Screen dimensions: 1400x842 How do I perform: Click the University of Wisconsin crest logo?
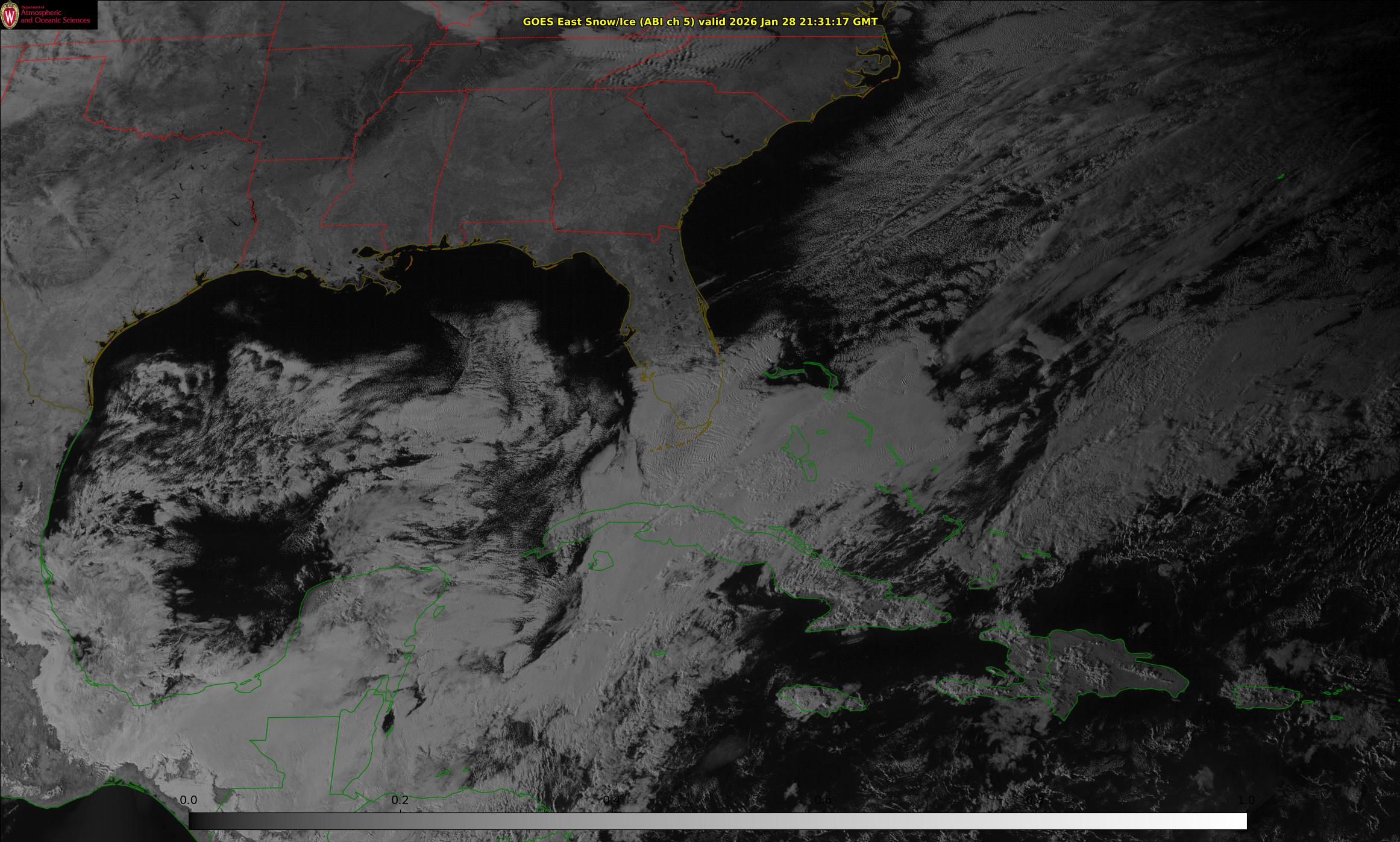click(x=10, y=14)
